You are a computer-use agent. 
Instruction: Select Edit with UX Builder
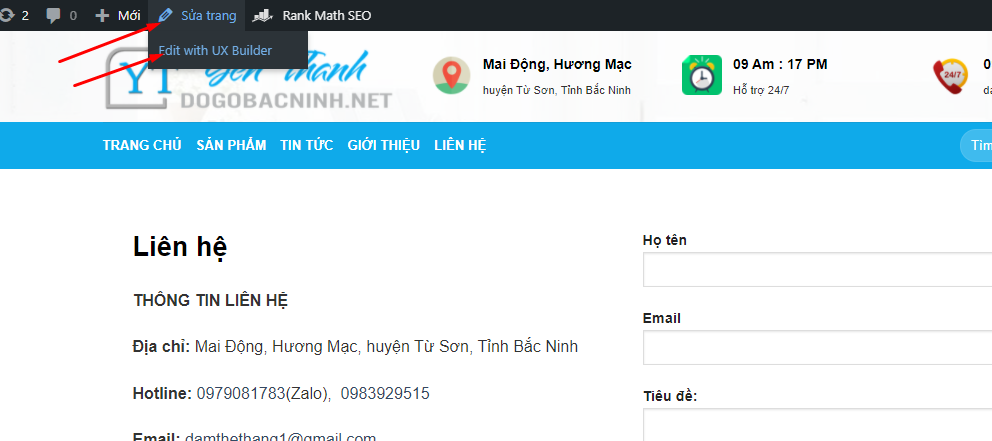(215, 50)
